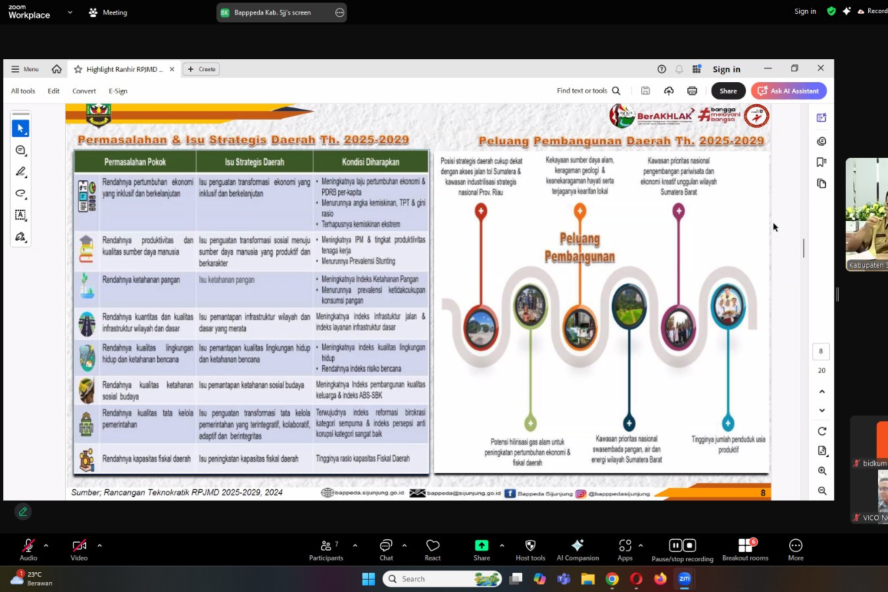The image size is (888, 592).
Task: Click the Ask AI Assistant button
Action: [x=789, y=91]
